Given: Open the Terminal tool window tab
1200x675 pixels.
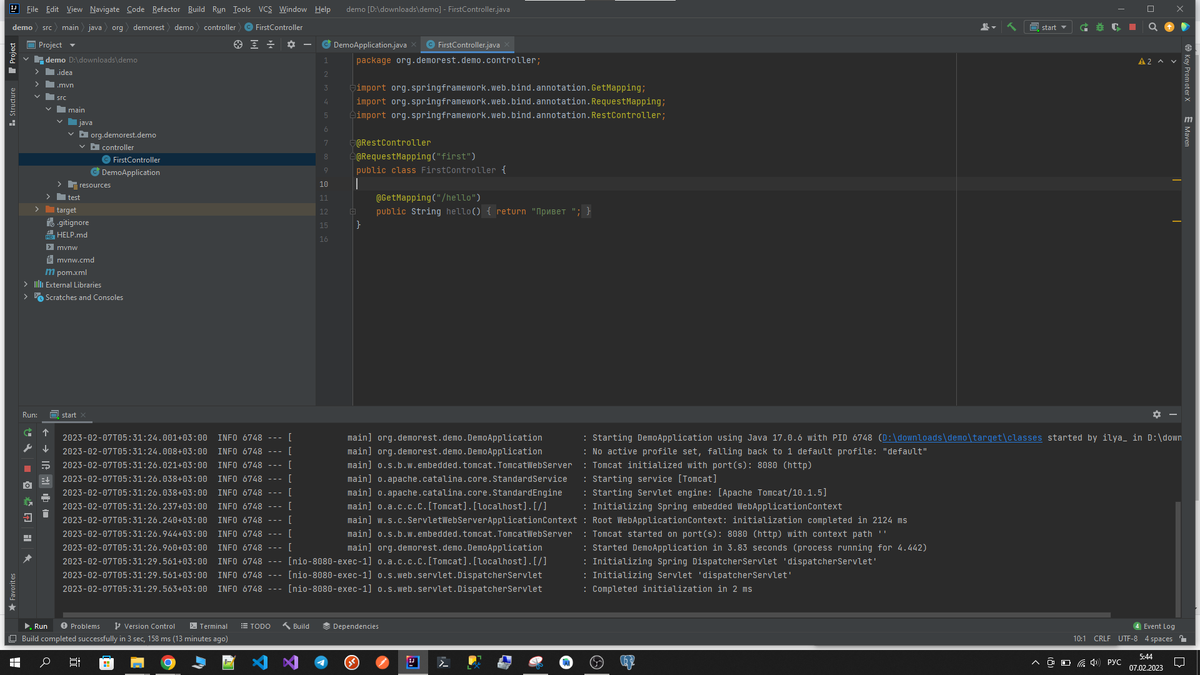Looking at the screenshot, I should point(209,626).
